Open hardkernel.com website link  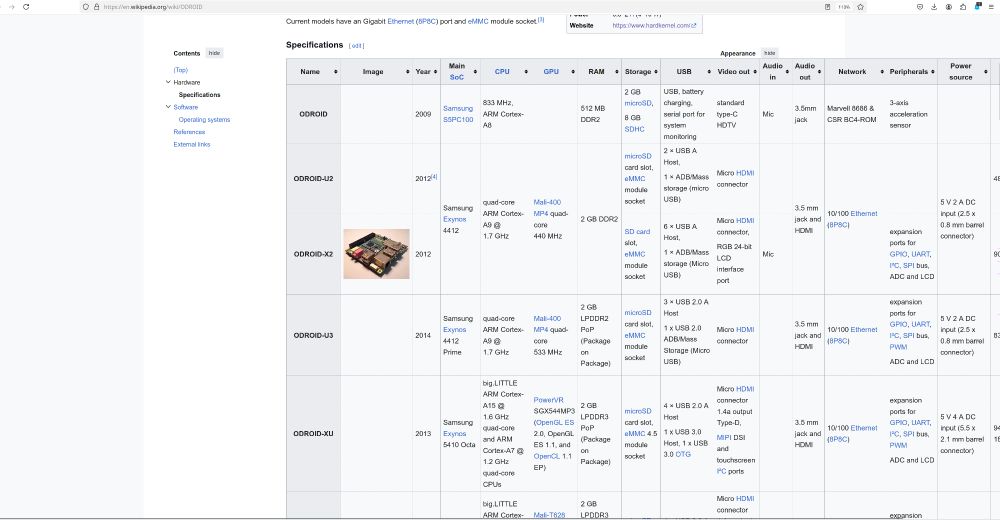tap(654, 26)
